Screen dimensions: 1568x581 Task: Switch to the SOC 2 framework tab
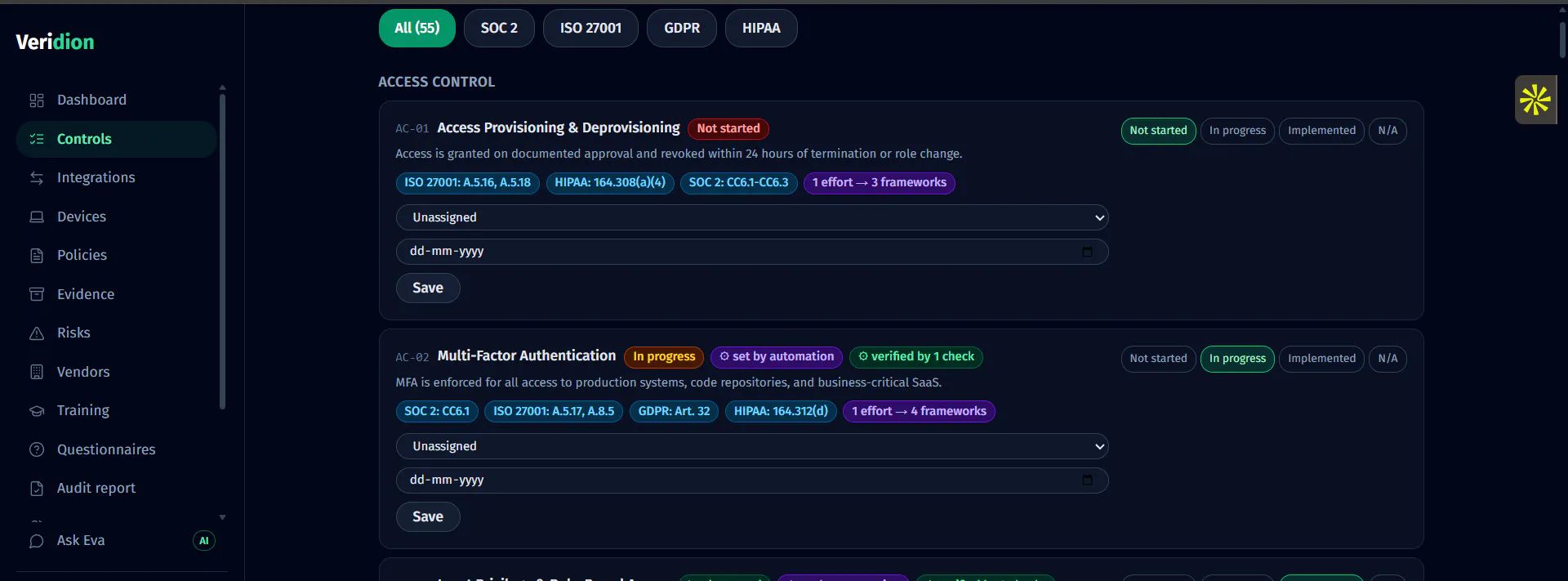[499, 28]
